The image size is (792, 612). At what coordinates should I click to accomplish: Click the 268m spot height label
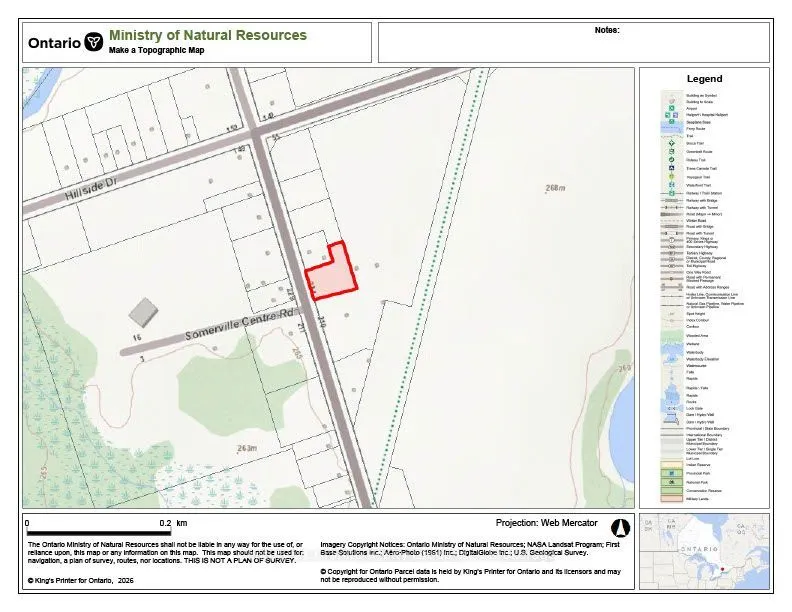(555, 188)
